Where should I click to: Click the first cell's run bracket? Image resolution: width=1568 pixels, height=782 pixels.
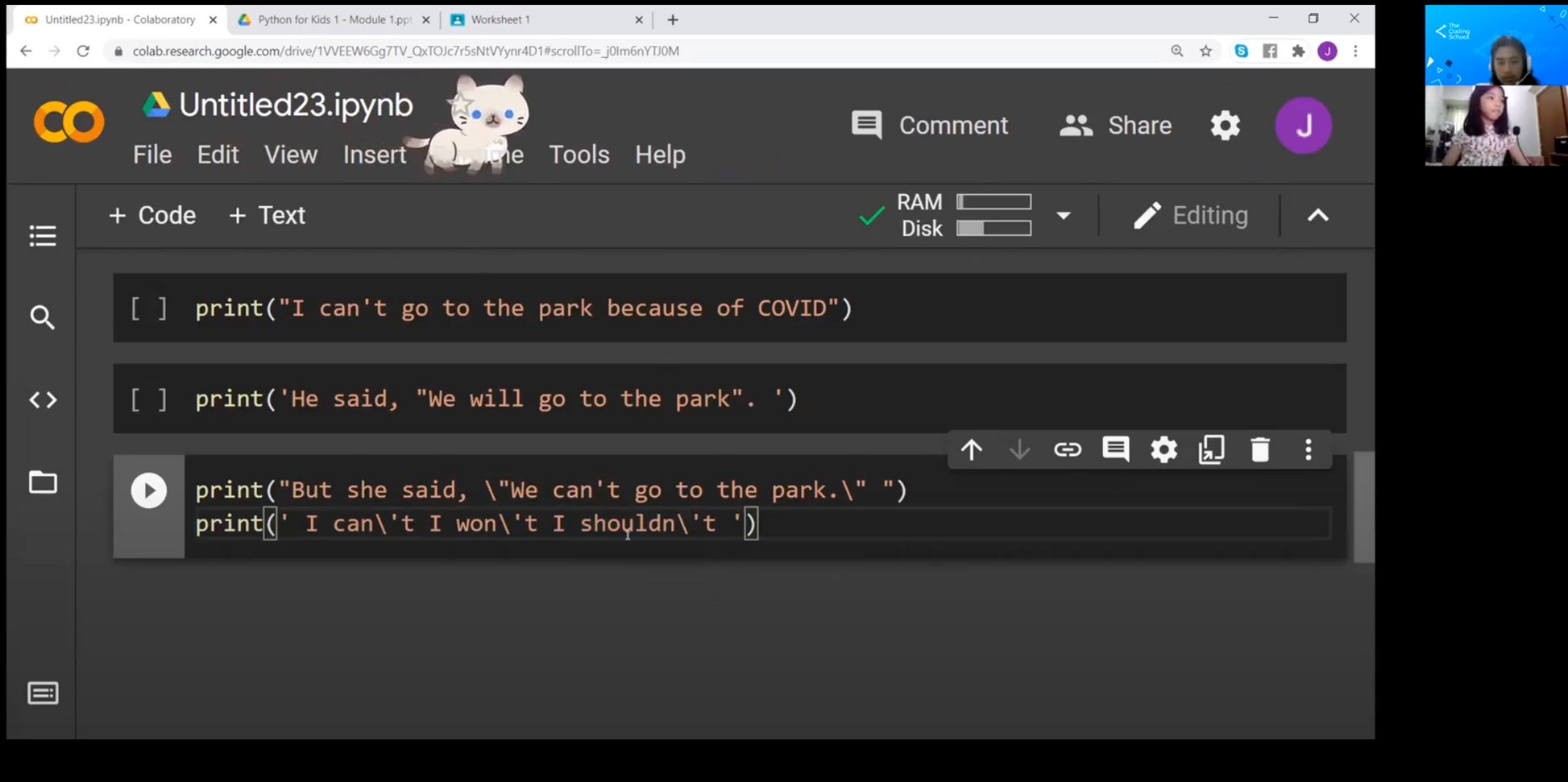pos(149,308)
